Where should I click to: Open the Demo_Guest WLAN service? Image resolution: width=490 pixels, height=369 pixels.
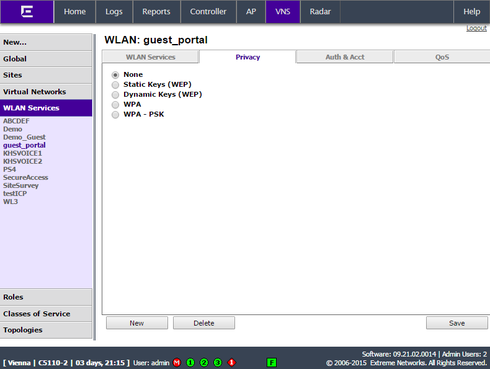click(24, 137)
